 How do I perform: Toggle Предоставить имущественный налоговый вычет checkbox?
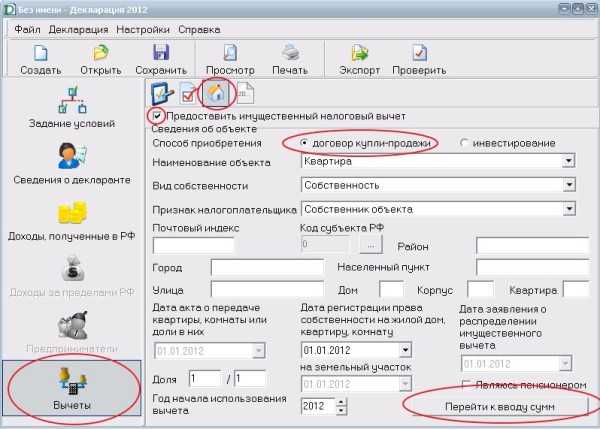157,116
